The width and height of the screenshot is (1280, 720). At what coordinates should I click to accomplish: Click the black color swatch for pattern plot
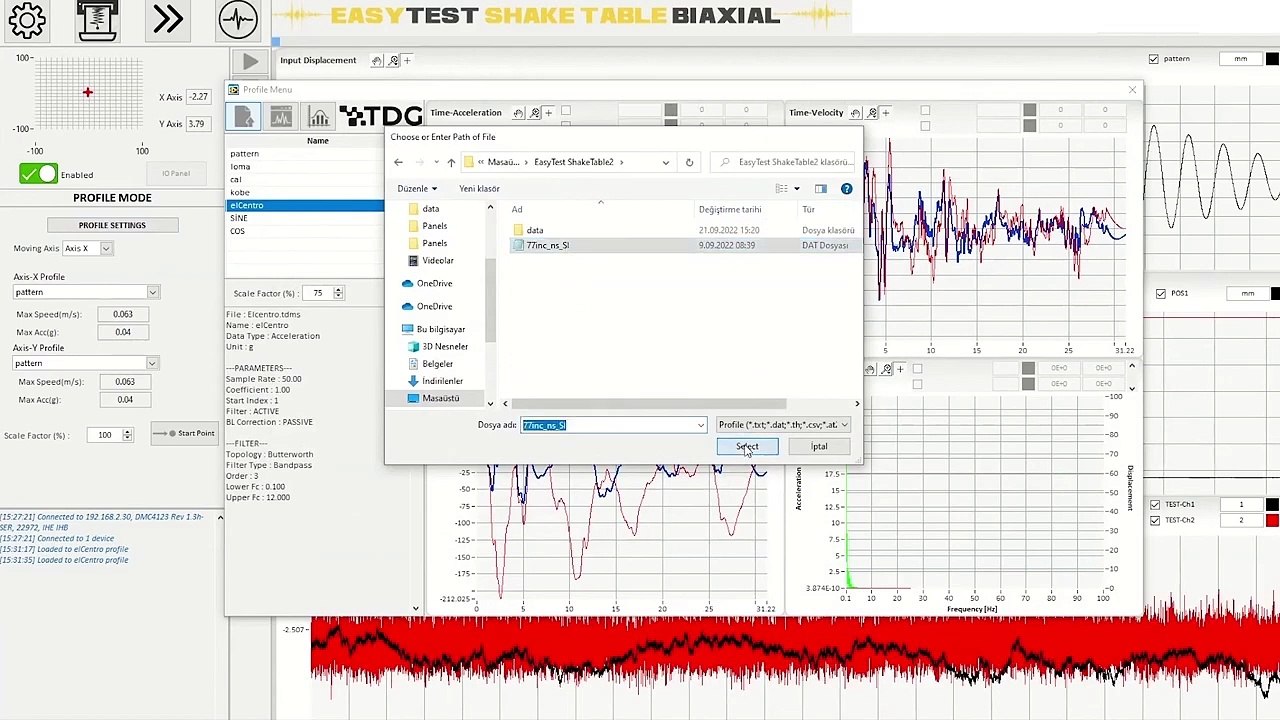1275,59
